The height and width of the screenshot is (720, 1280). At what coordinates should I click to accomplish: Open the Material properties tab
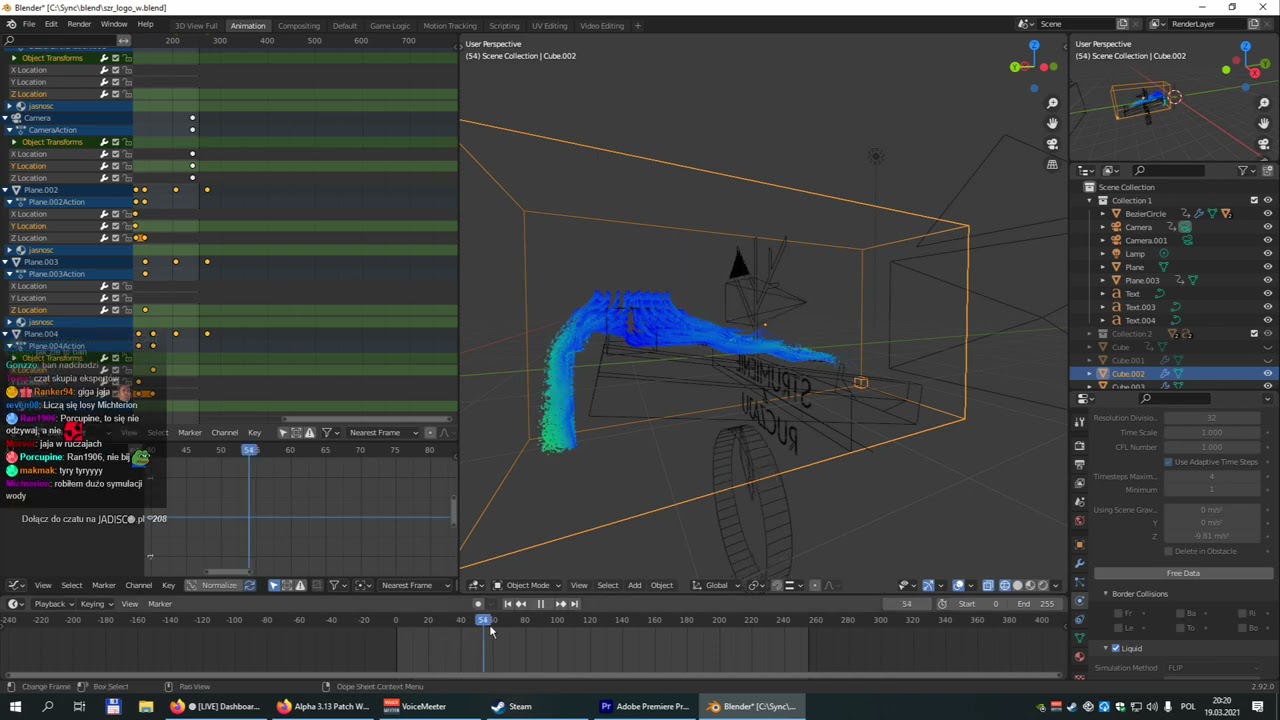(x=1079, y=657)
